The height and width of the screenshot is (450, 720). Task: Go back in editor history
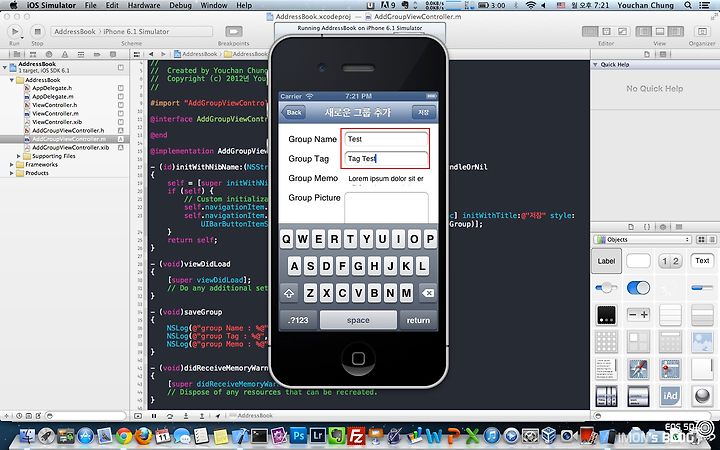pyautogui.click(x=151, y=54)
